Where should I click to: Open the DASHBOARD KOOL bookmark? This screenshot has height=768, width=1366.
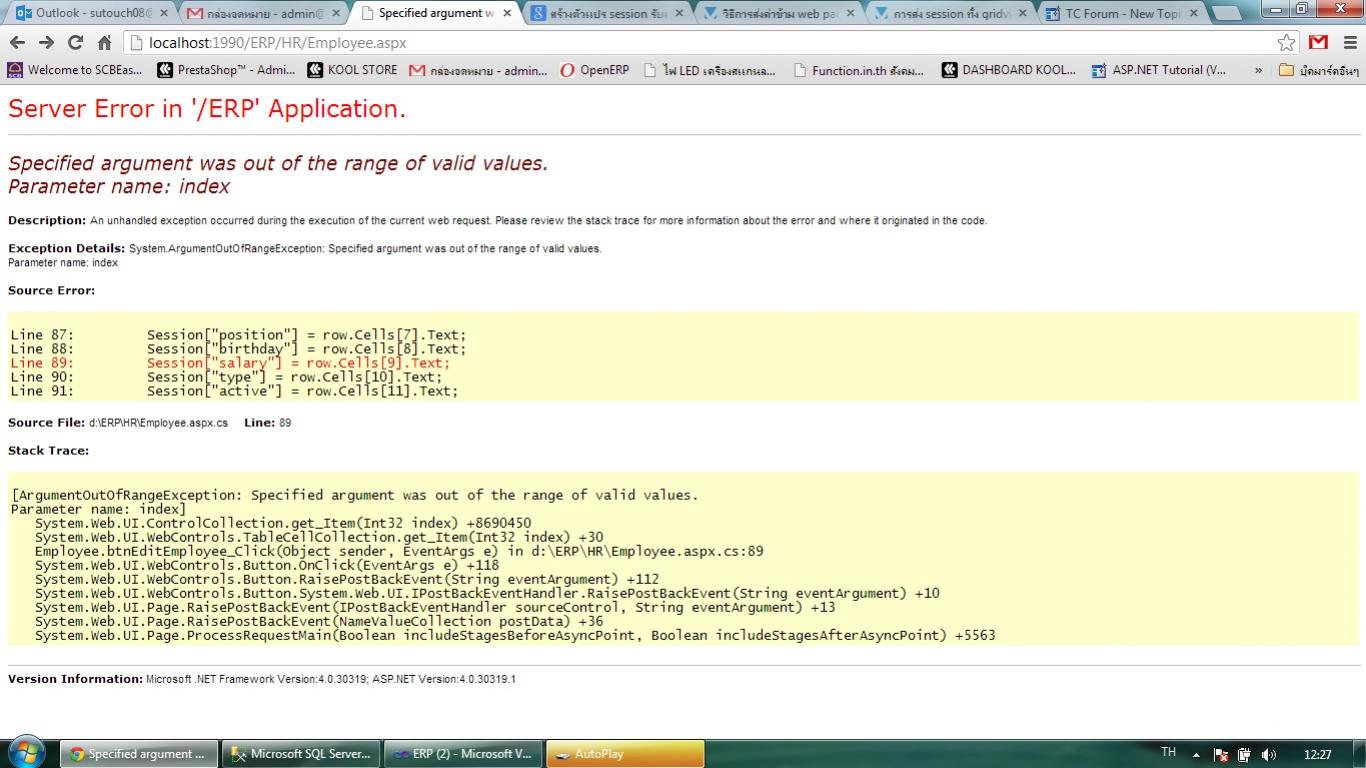1009,70
